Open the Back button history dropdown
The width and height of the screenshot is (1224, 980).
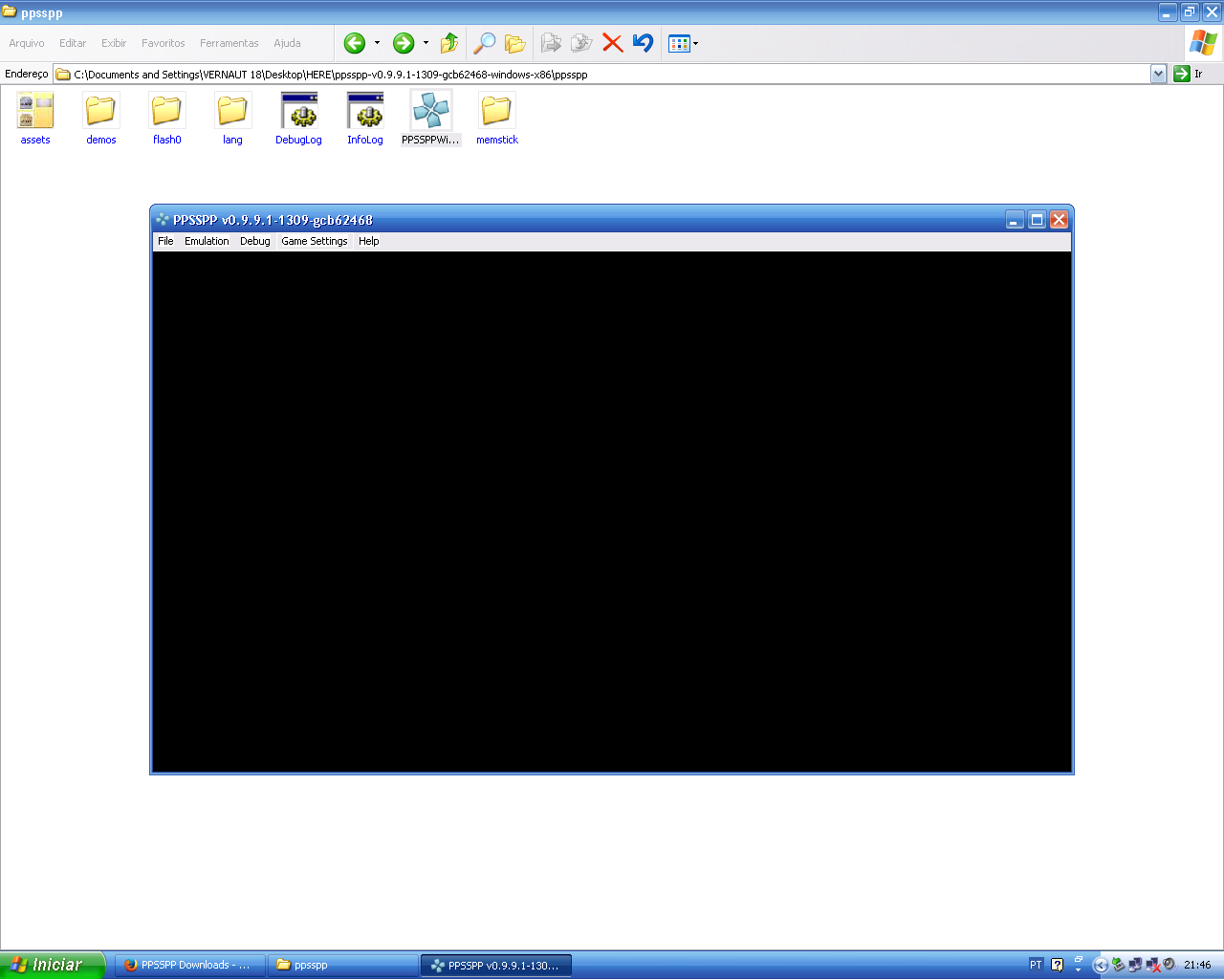(x=377, y=43)
